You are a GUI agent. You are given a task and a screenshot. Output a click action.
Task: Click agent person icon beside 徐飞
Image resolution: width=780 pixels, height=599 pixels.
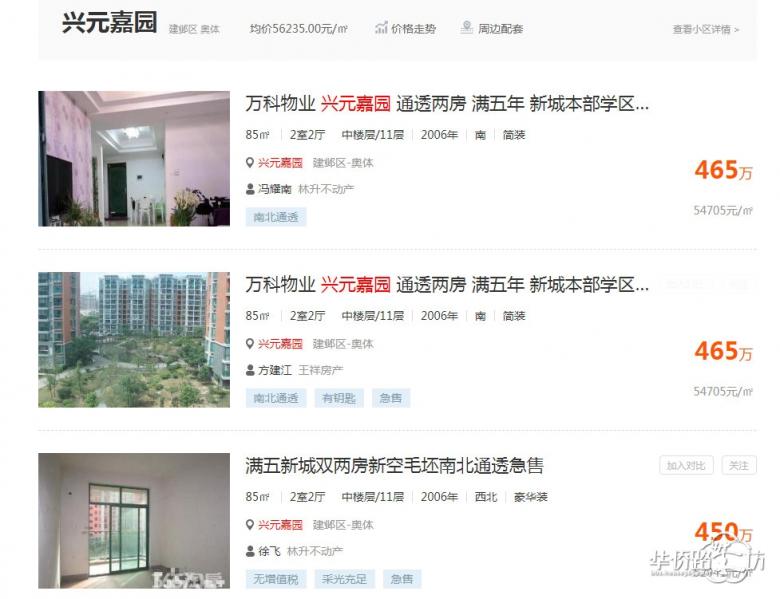point(250,551)
